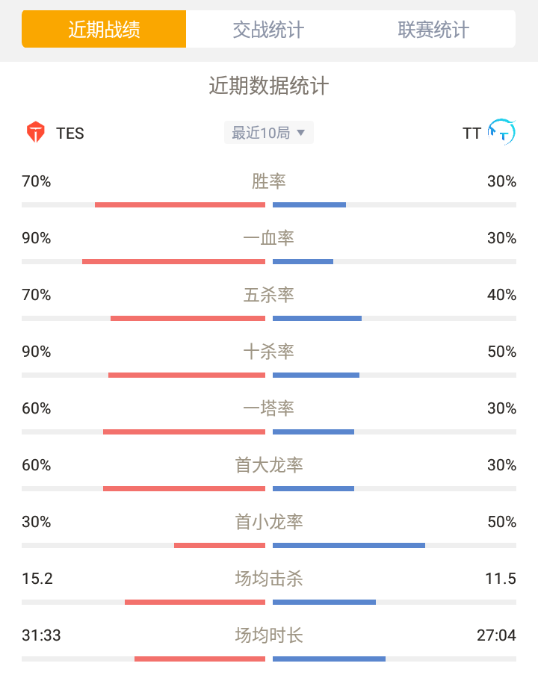Click the TT team logo icon
Viewport: 538px width, 676px height.
502,132
